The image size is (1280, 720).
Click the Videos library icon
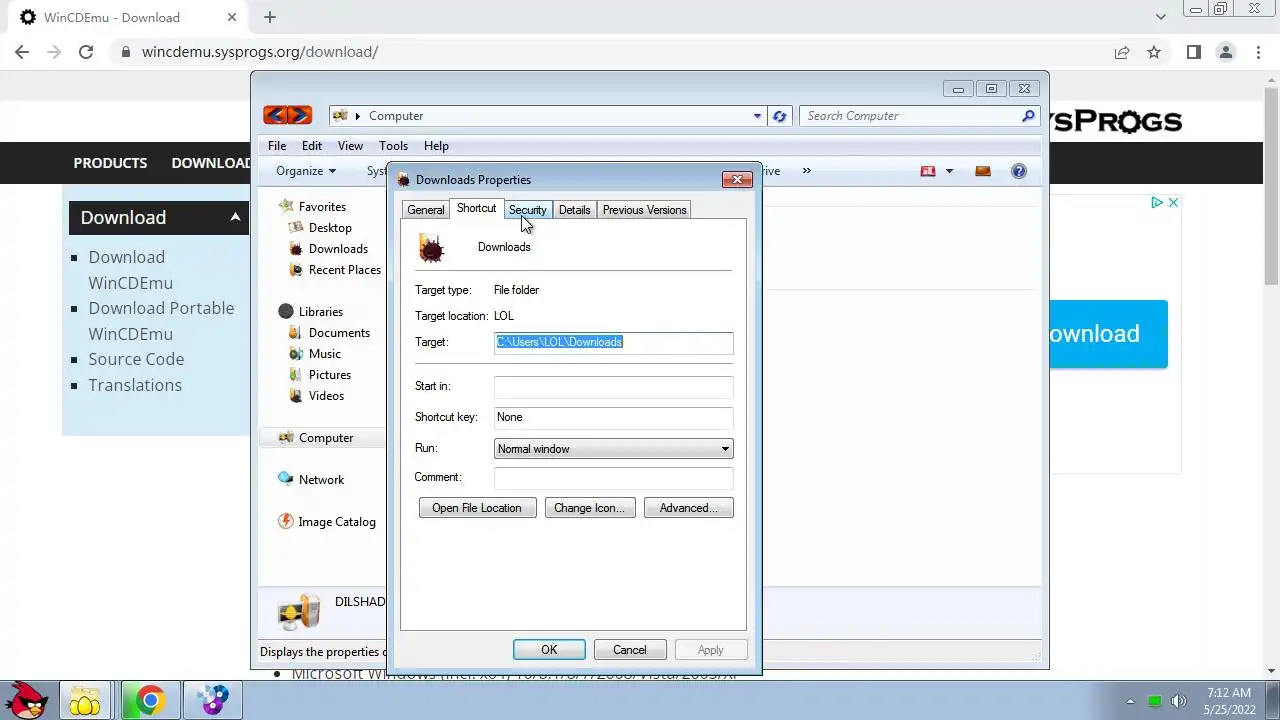point(296,395)
